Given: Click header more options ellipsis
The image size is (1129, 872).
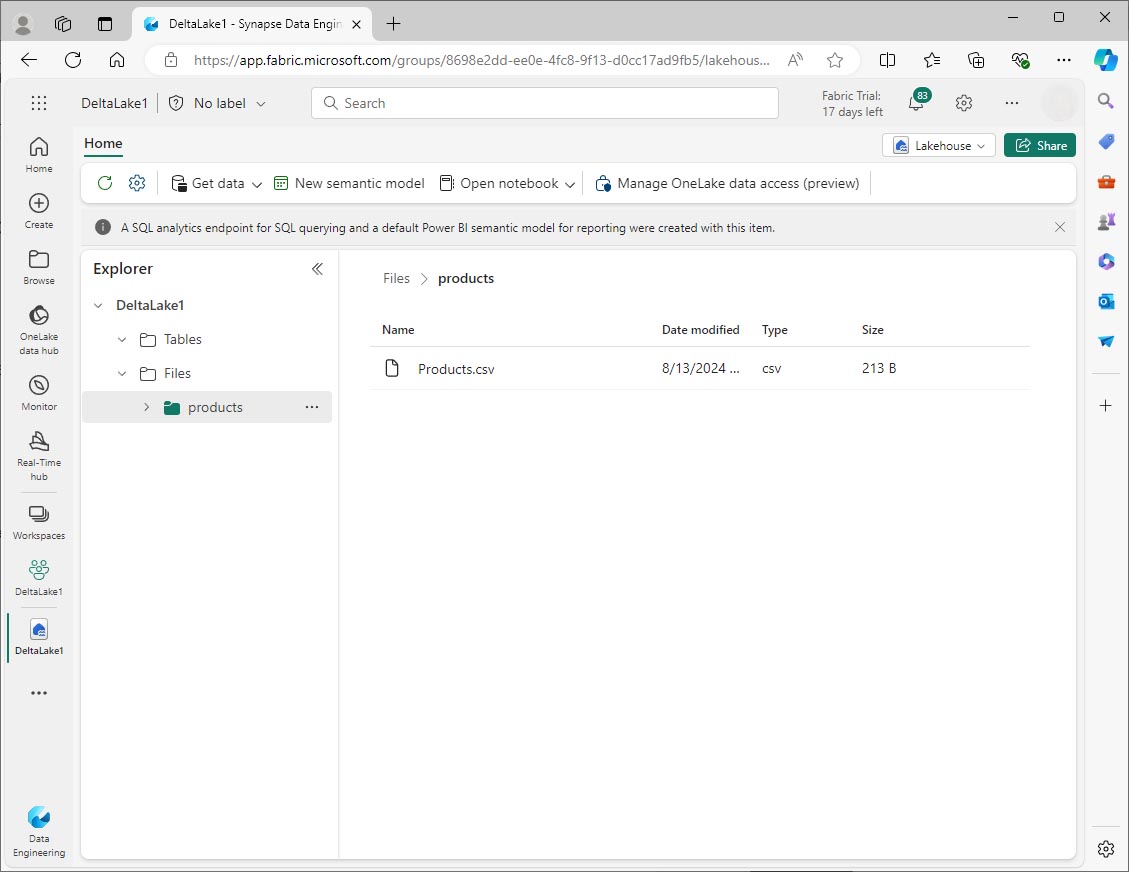Looking at the screenshot, I should (x=1012, y=103).
